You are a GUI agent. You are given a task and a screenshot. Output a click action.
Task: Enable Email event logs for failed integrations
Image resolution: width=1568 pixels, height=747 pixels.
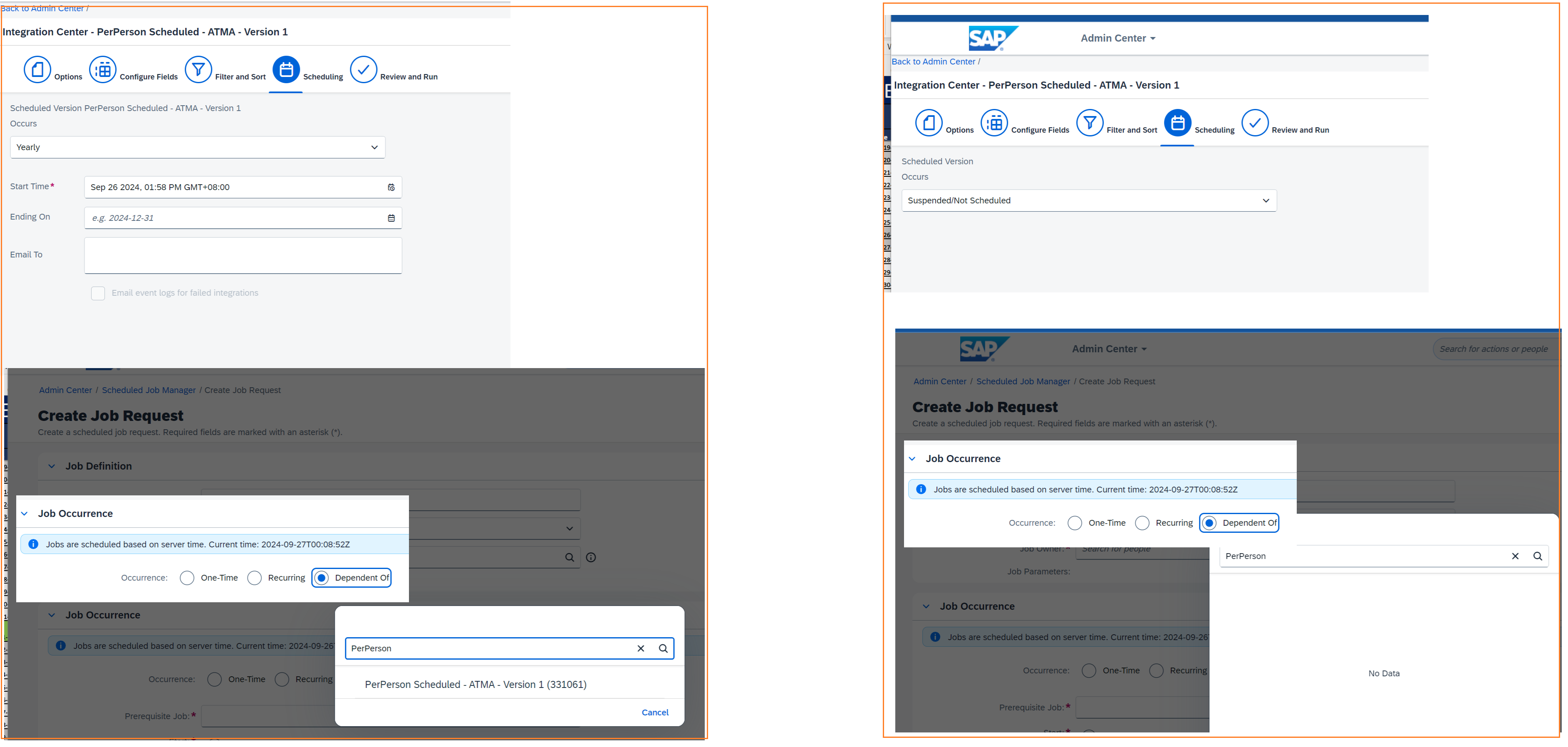pyautogui.click(x=98, y=293)
